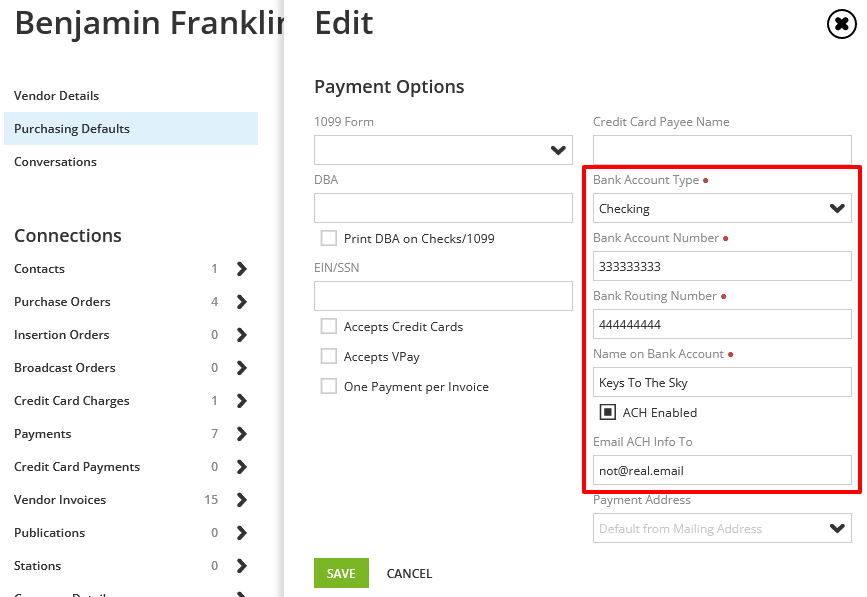Screen dimensions: 867x597
Task: Open Credit Card Payments connection arrow
Action: [241, 467]
